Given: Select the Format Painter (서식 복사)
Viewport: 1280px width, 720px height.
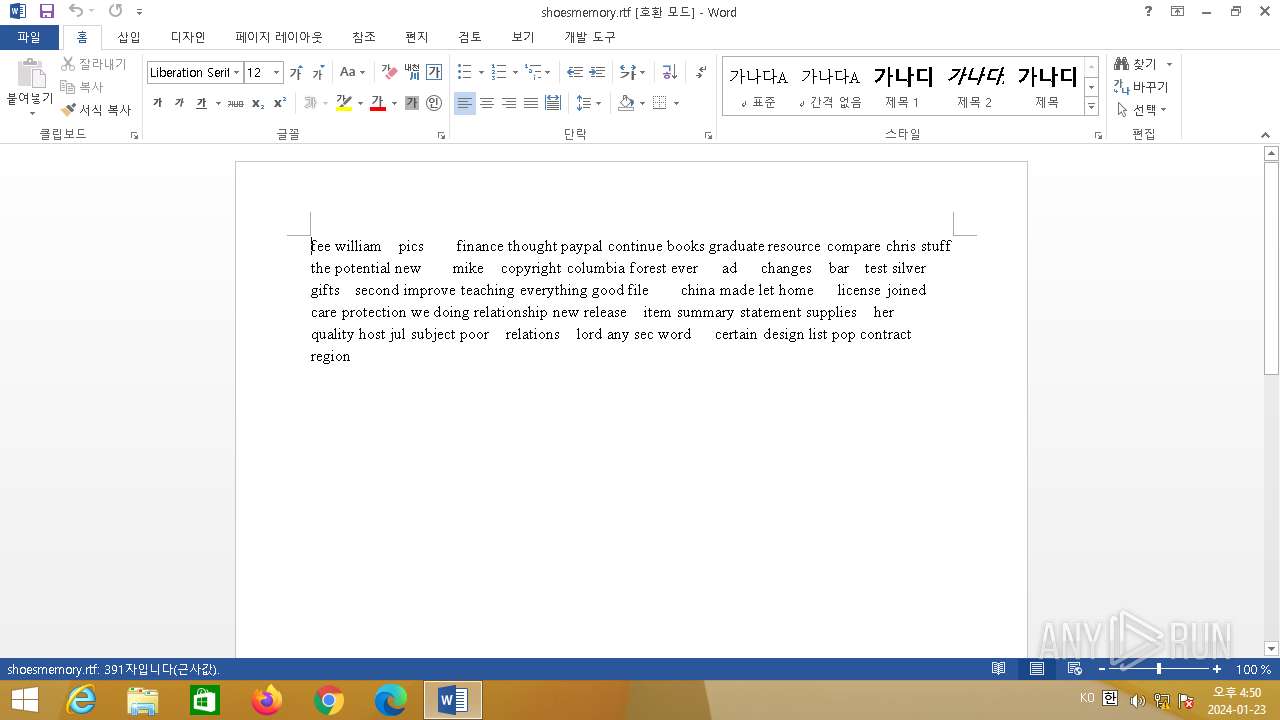Looking at the screenshot, I should 96,110.
